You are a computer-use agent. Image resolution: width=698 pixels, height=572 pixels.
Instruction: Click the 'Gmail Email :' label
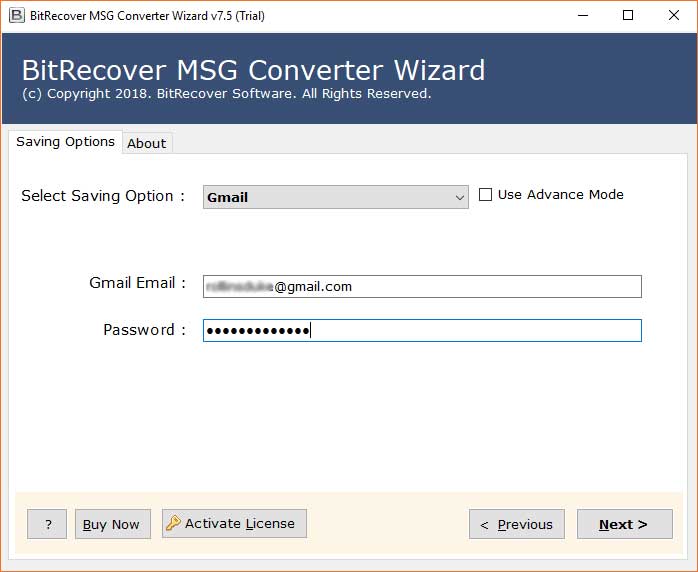click(137, 283)
